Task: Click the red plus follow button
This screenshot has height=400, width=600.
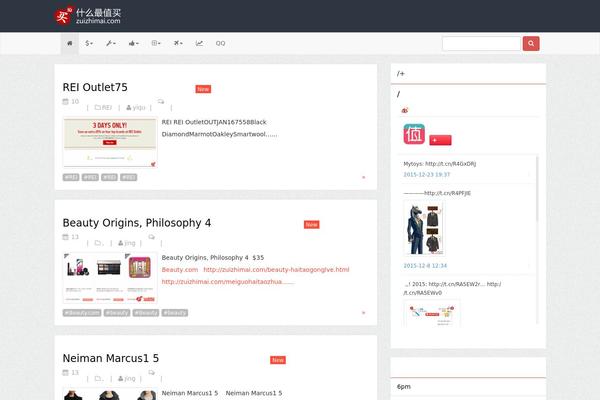Action: pos(440,140)
